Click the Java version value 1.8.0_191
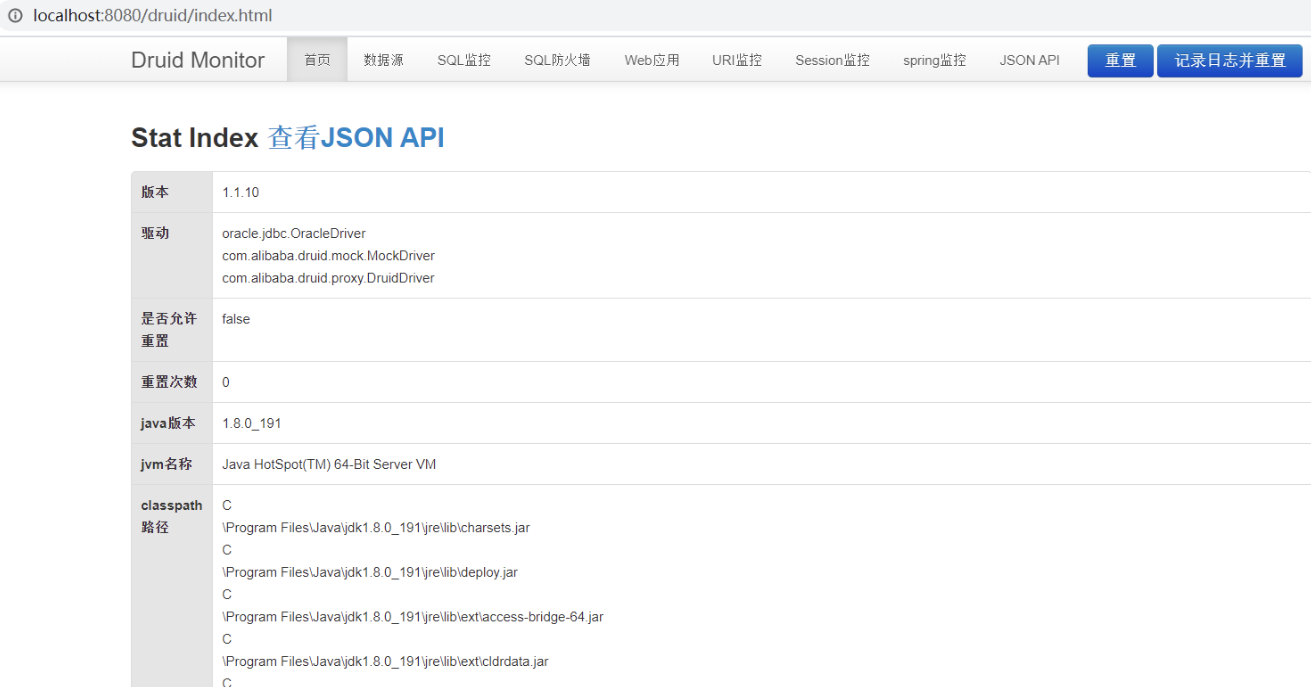This screenshot has width=1311, height=687. [x=252, y=423]
